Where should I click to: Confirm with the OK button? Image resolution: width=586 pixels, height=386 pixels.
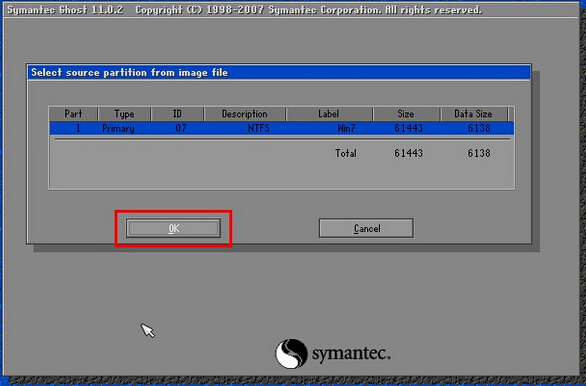173,228
